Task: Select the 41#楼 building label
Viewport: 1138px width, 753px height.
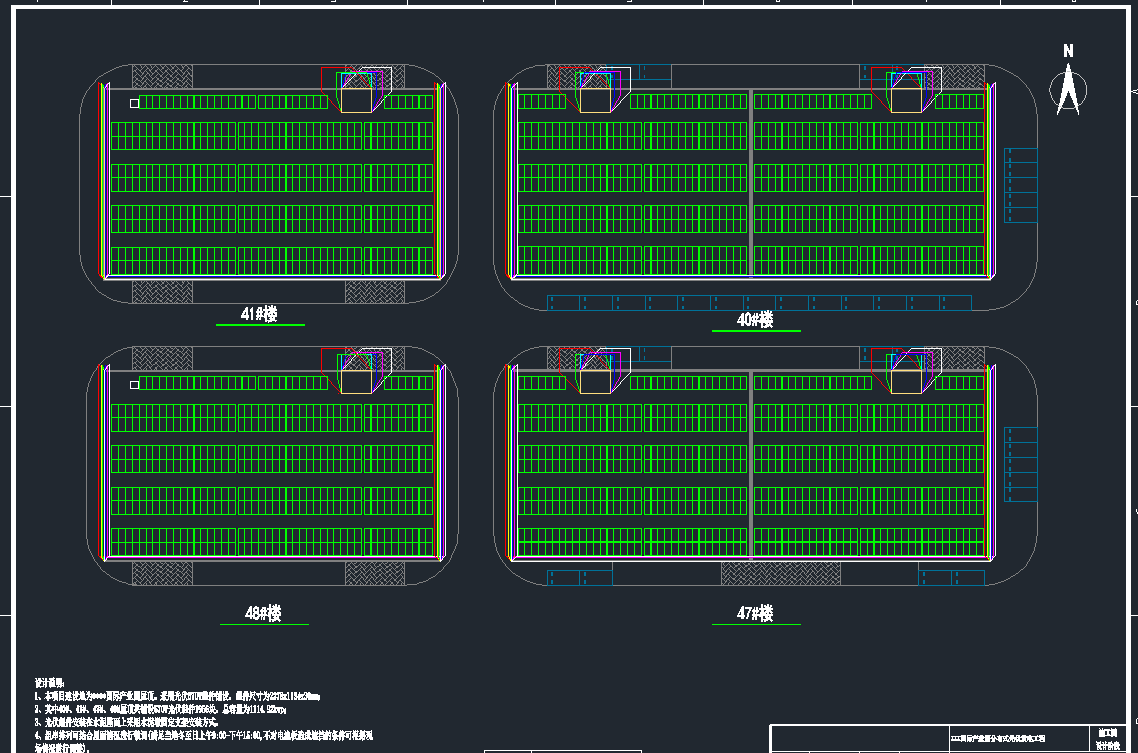Action: coord(259,314)
